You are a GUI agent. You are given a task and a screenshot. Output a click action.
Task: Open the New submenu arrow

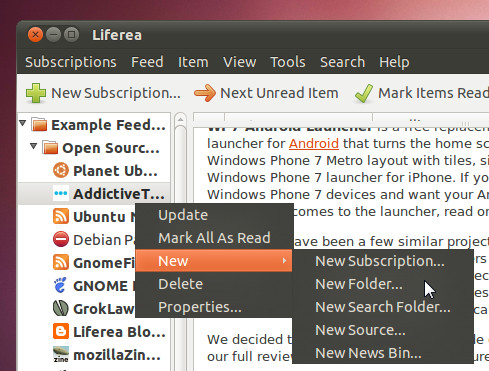284,260
